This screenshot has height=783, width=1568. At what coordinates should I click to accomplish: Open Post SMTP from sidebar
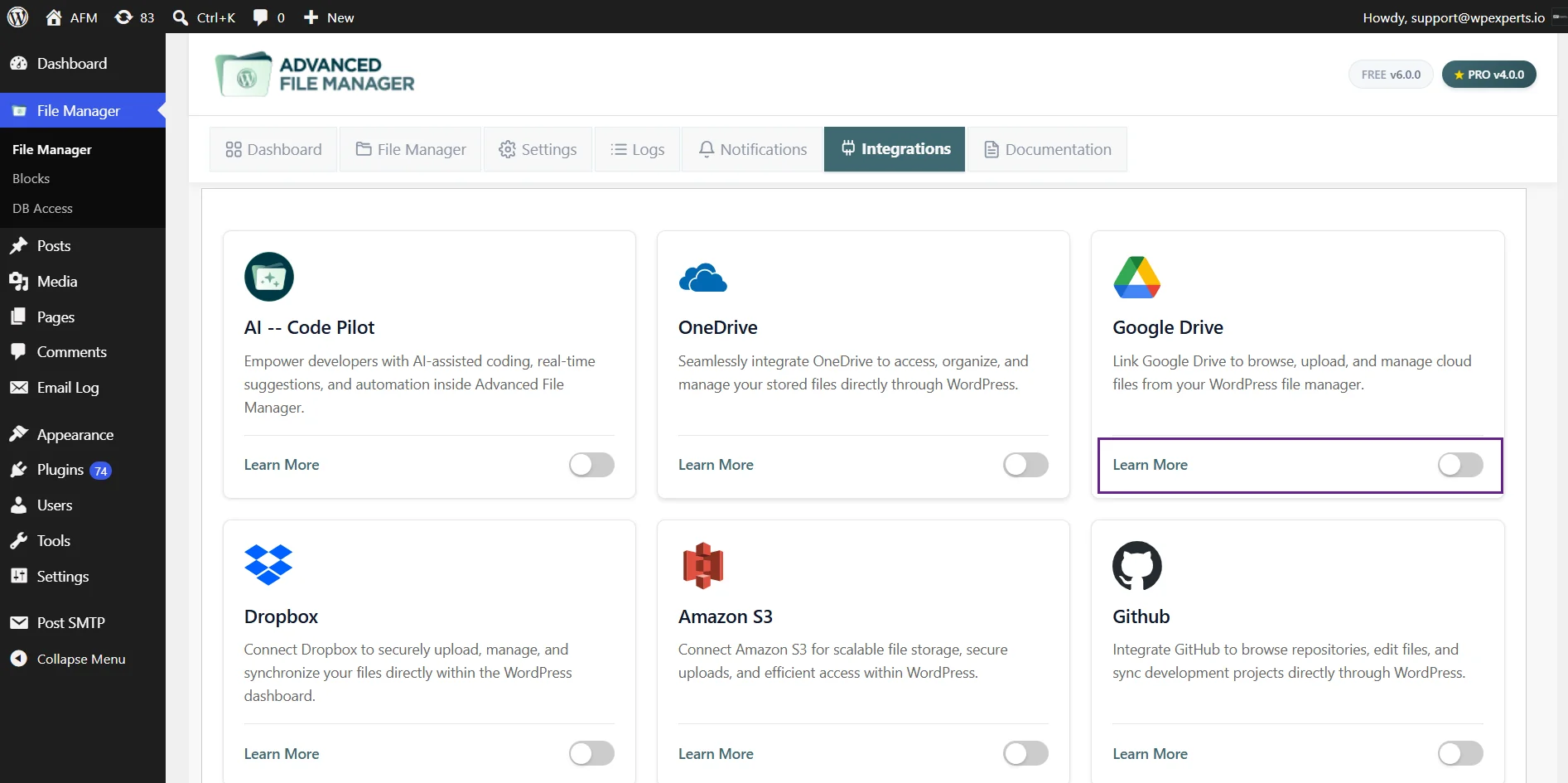coord(83,623)
